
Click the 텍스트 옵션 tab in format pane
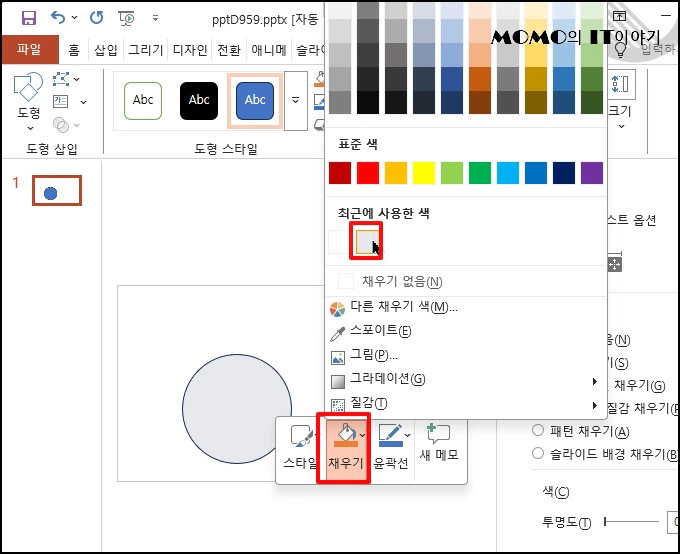coord(631,220)
